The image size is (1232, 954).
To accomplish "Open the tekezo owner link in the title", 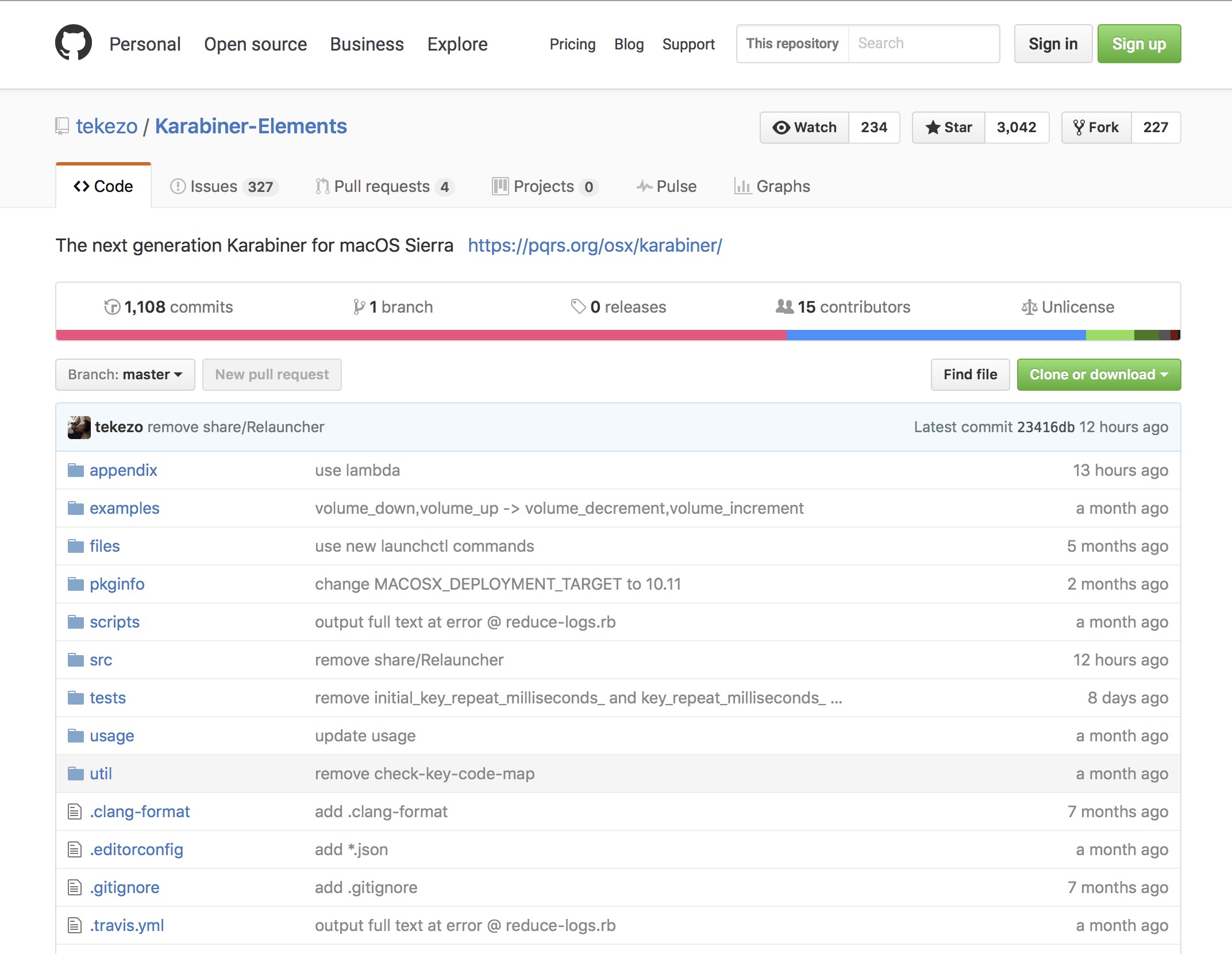I will click(107, 126).
